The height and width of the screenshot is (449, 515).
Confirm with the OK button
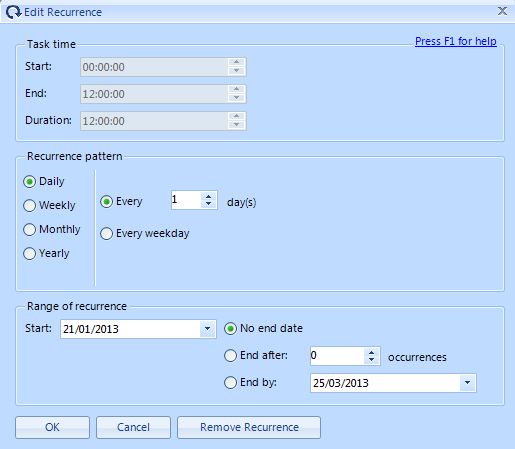tap(52, 427)
